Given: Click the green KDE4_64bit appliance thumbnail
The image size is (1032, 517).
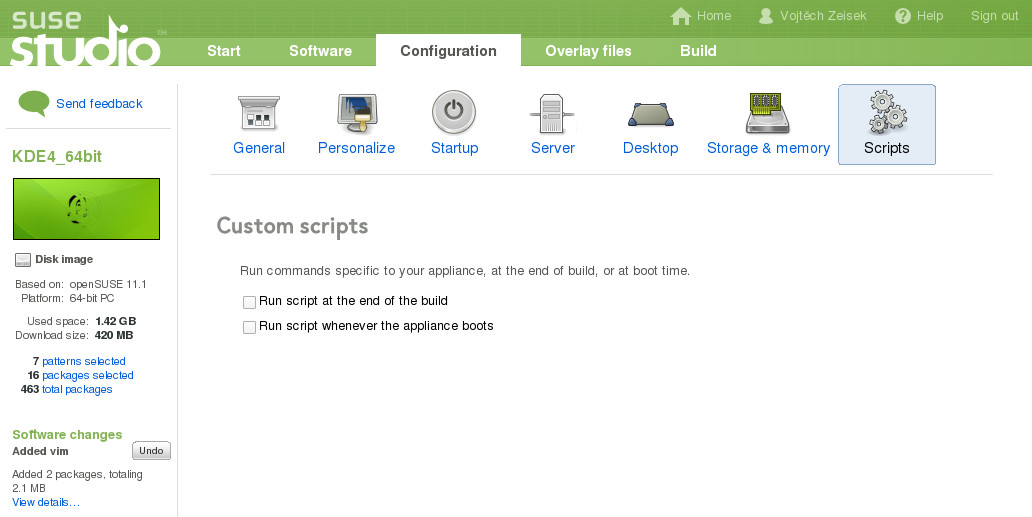Looking at the screenshot, I should 86,209.
